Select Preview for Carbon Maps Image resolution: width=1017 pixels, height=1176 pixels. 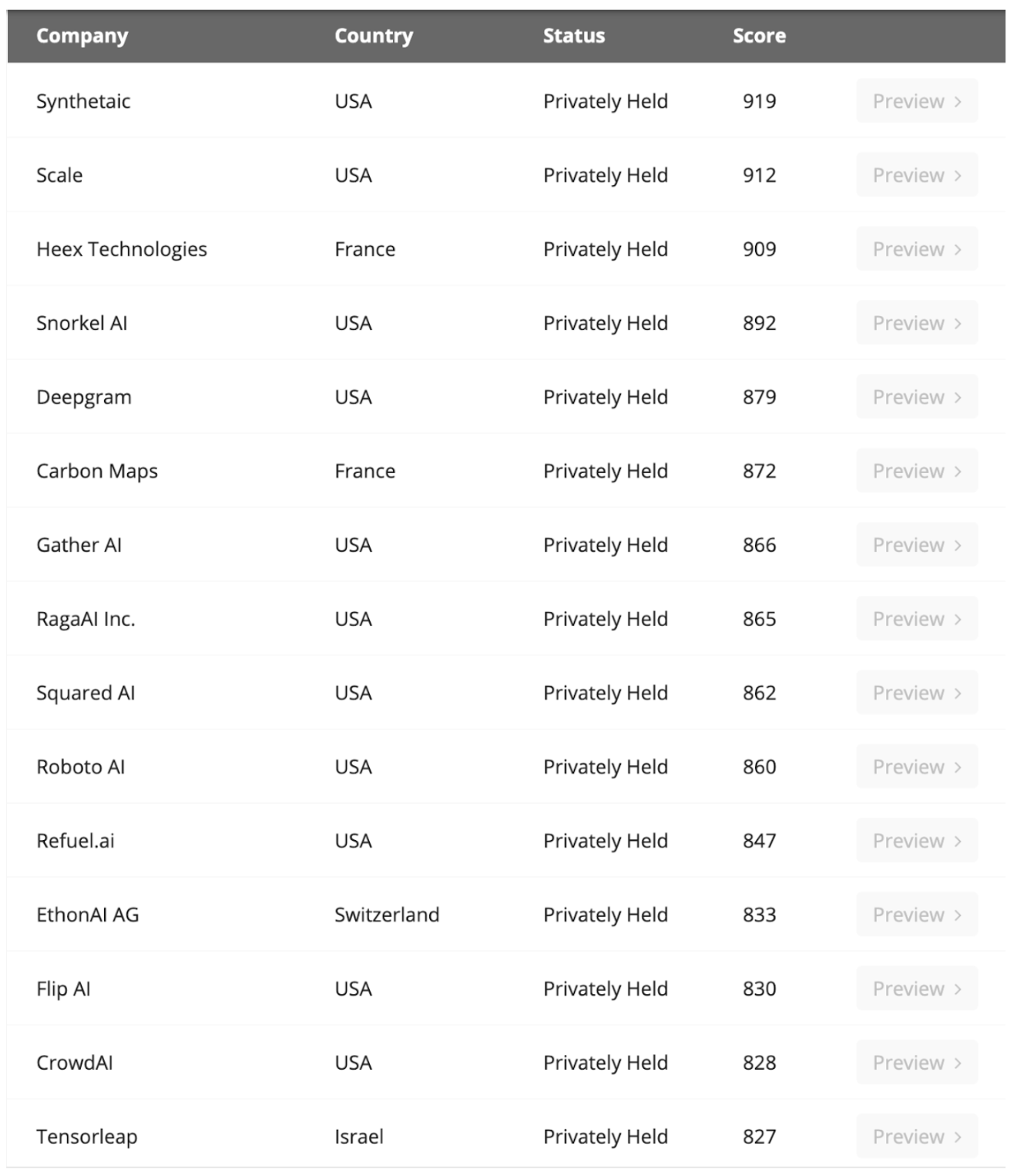[916, 471]
